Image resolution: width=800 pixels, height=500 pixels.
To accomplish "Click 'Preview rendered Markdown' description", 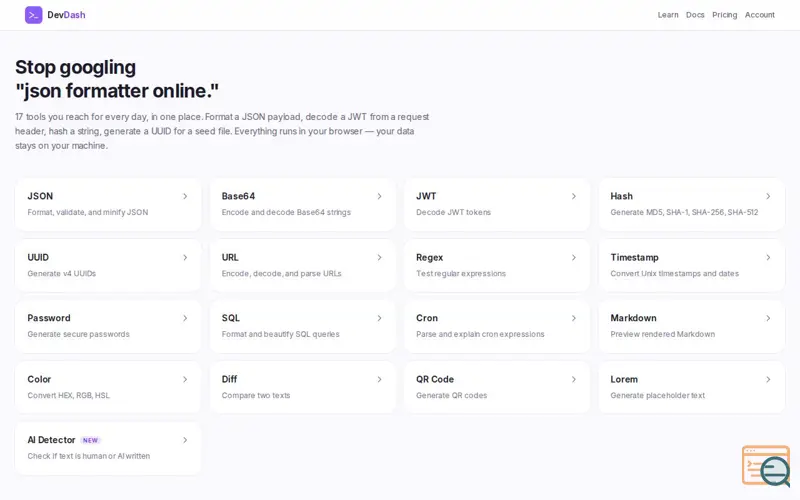I will pyautogui.click(x=663, y=334).
